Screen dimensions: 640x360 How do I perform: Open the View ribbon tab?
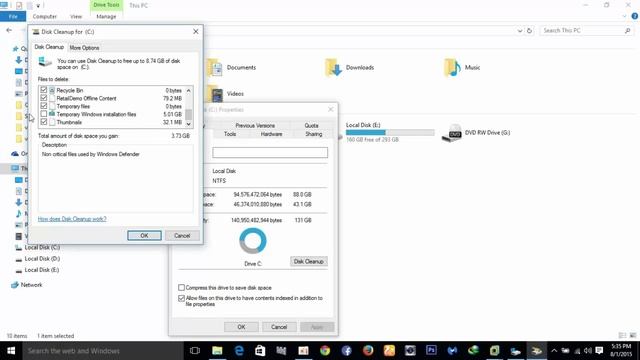tap(76, 16)
